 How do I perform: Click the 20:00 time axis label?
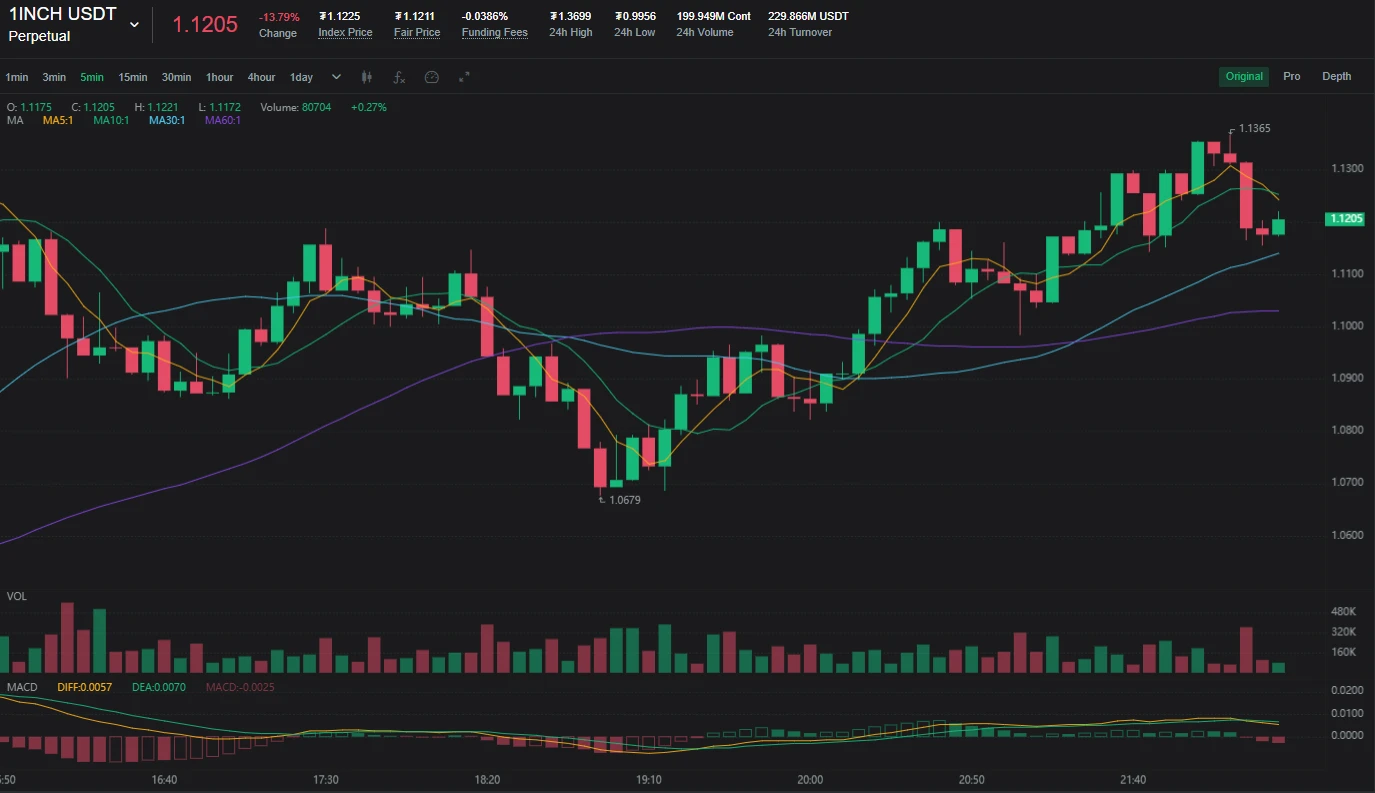810,780
